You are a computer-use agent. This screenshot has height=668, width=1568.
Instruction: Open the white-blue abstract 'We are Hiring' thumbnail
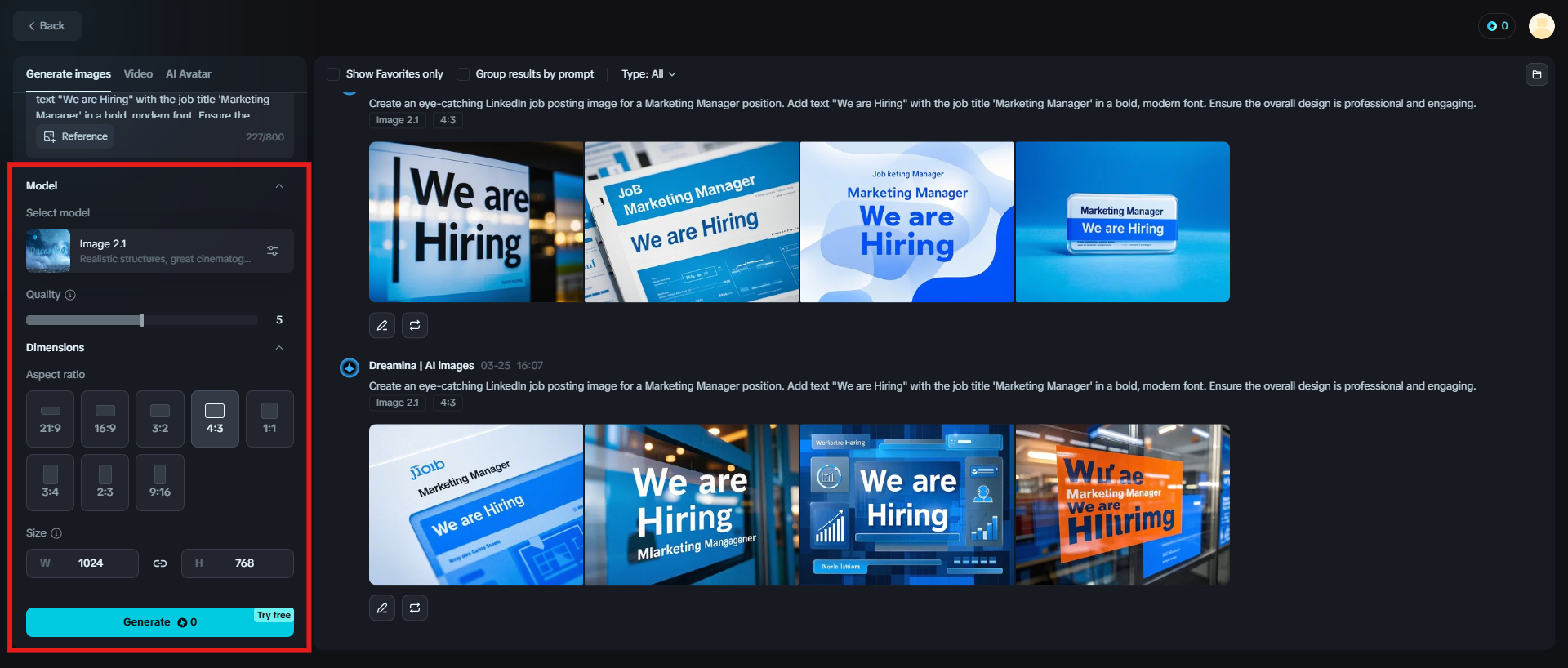coord(907,222)
